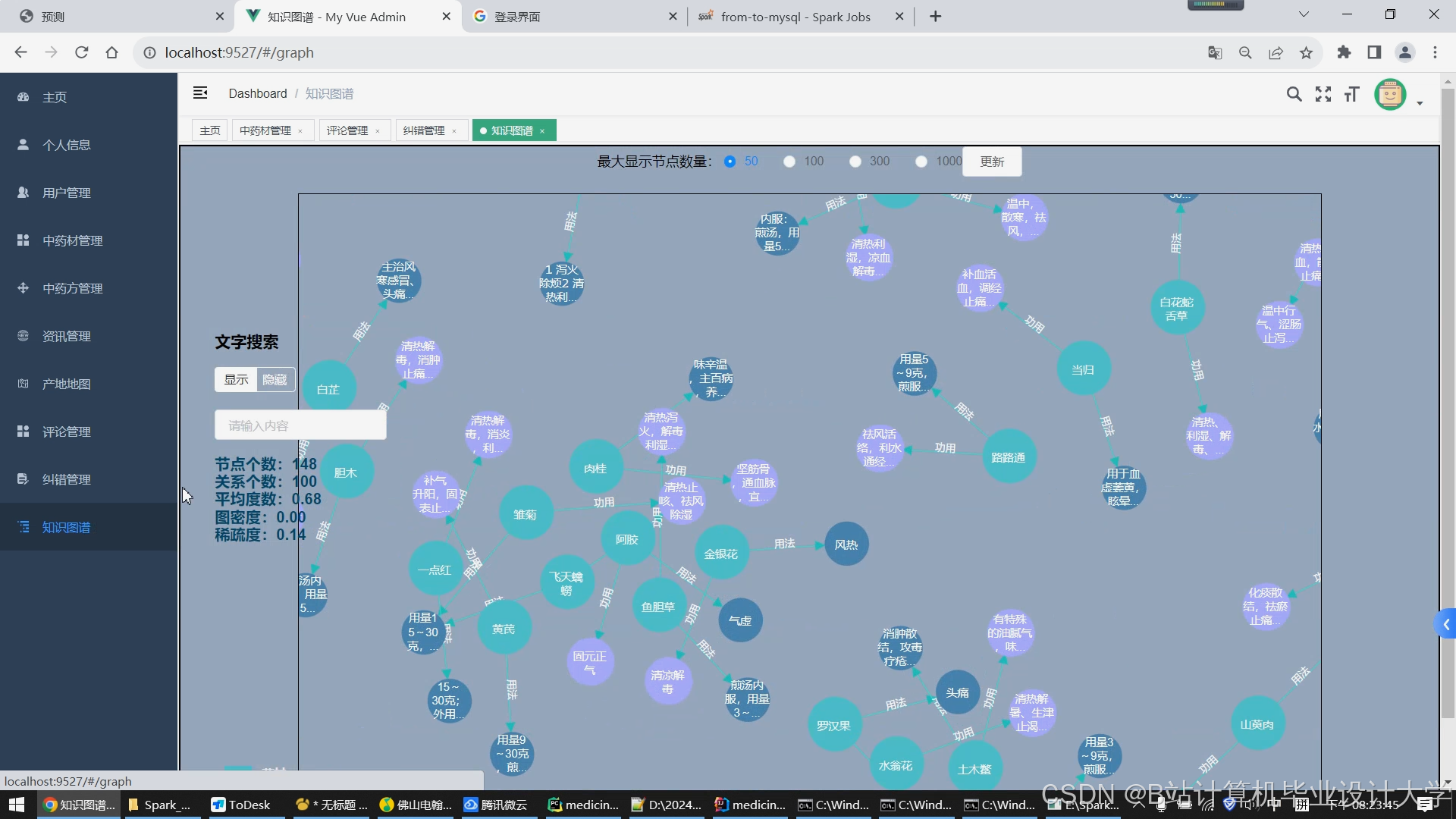1456x819 pixels.
Task: Open from-to-mysql Spark Jobs browser tab
Action: (795, 17)
